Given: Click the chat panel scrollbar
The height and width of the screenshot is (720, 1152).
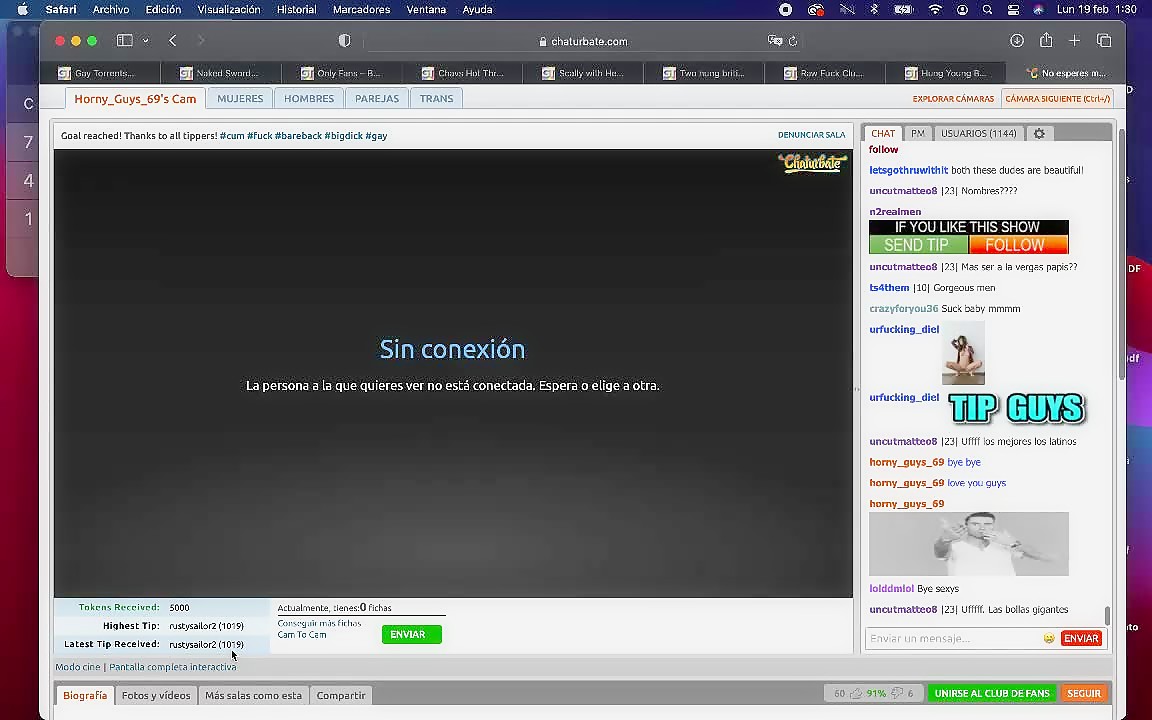Looking at the screenshot, I should (x=1107, y=615).
